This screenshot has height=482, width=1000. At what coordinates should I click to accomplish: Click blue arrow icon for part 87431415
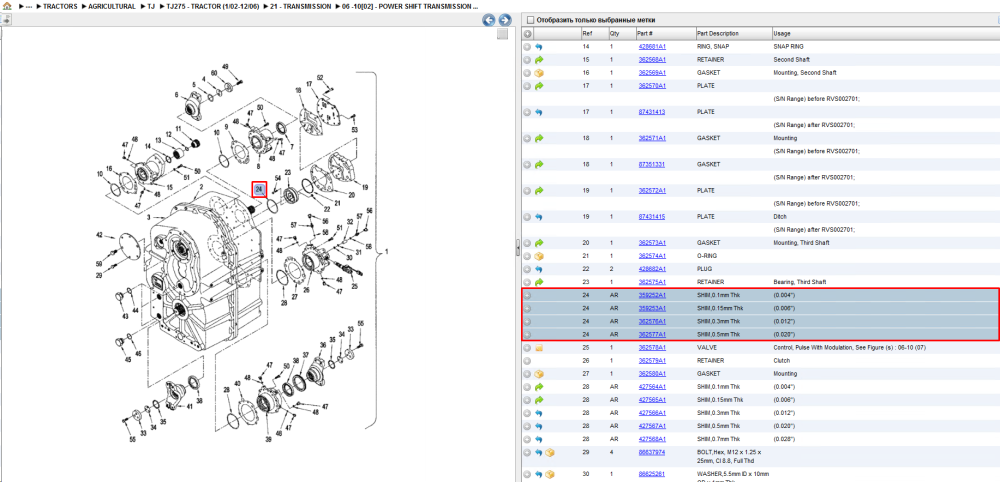538,217
